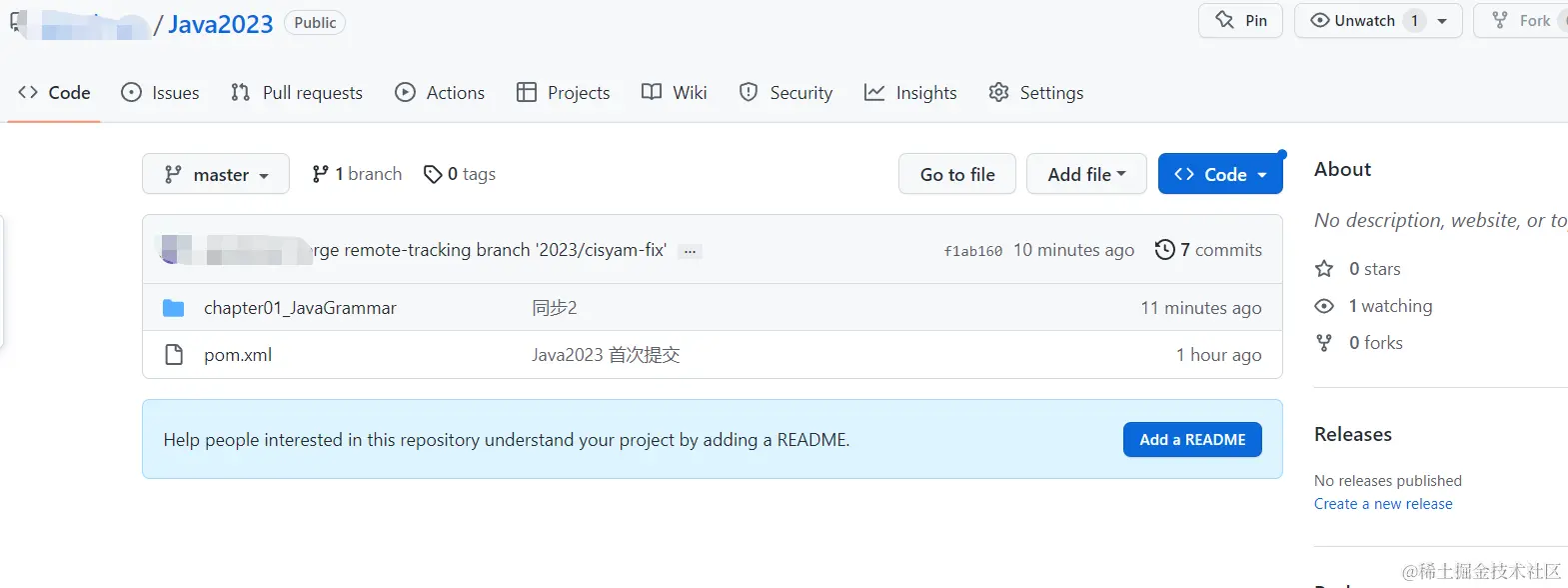The height and width of the screenshot is (588, 1568).
Task: Click the Settings gear icon
Action: pyautogui.click(x=998, y=93)
